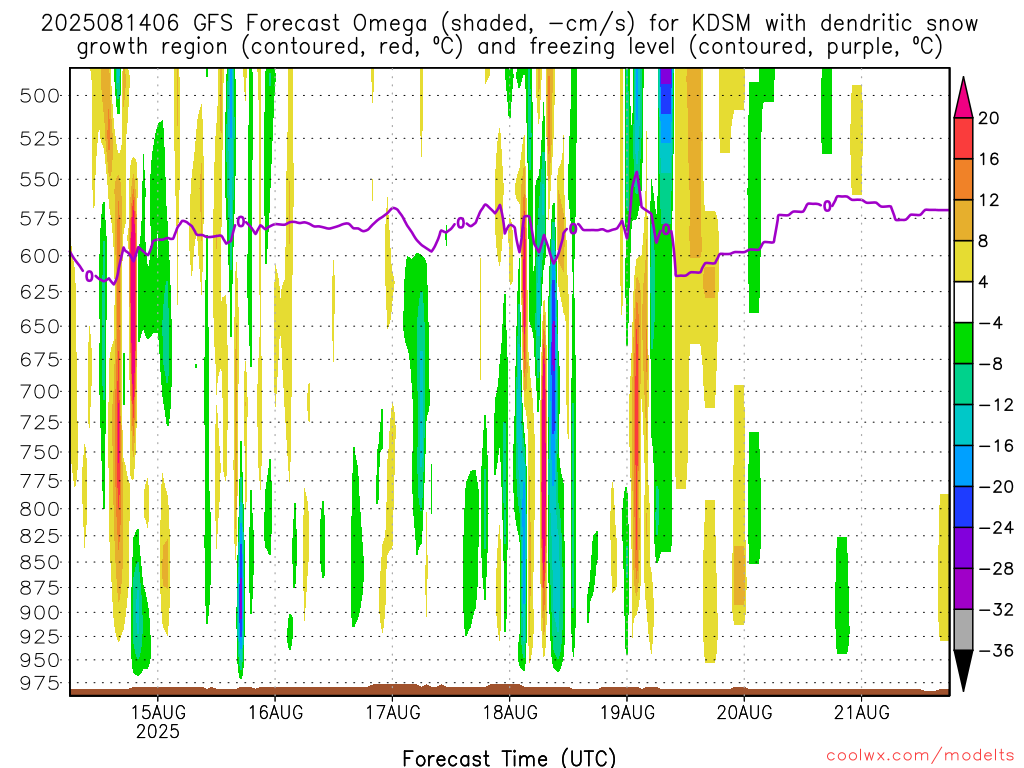Click the pink top arrow of colorbar
The image size is (1024, 768).
963,99
